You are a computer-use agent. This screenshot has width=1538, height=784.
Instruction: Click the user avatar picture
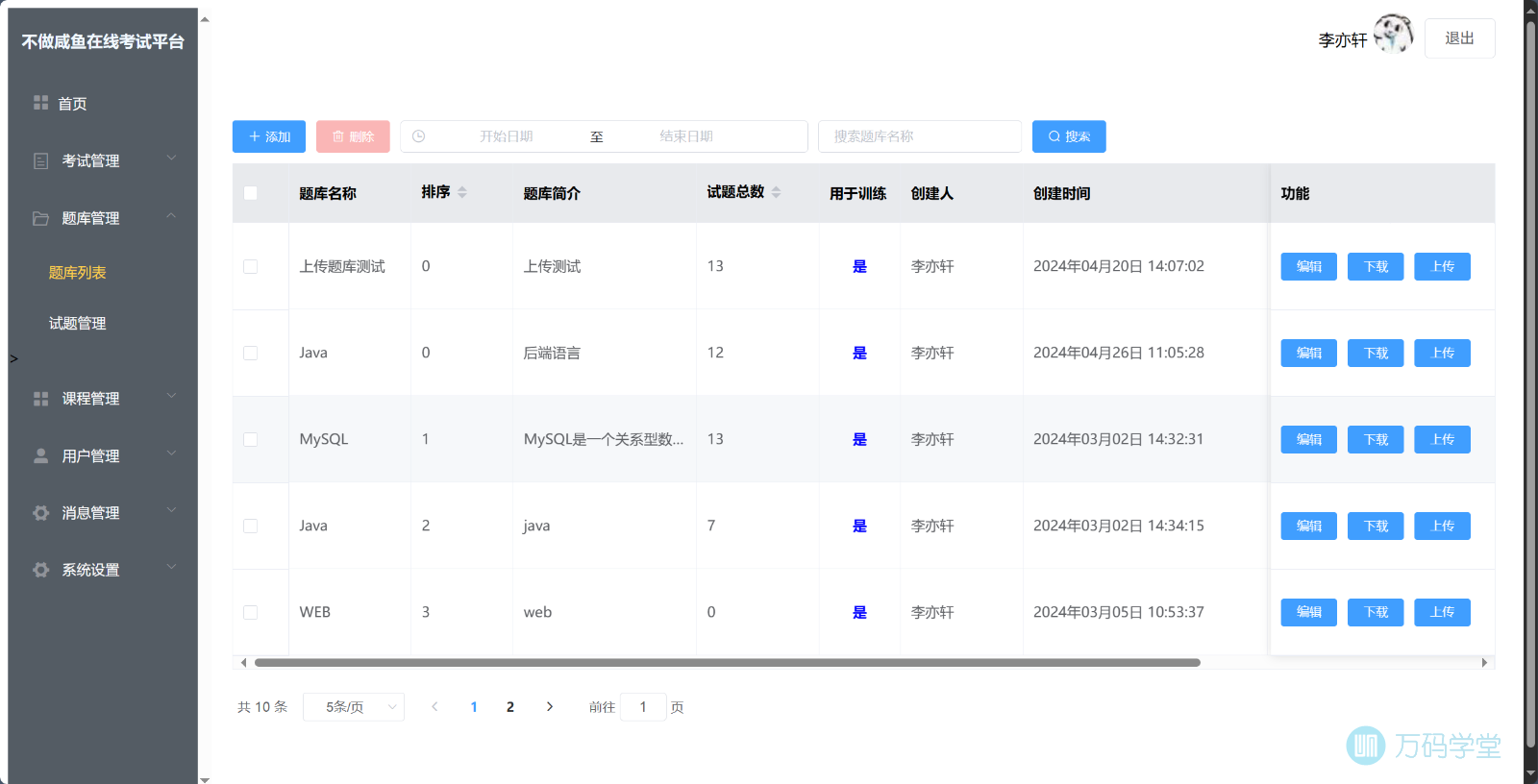pyautogui.click(x=1393, y=34)
